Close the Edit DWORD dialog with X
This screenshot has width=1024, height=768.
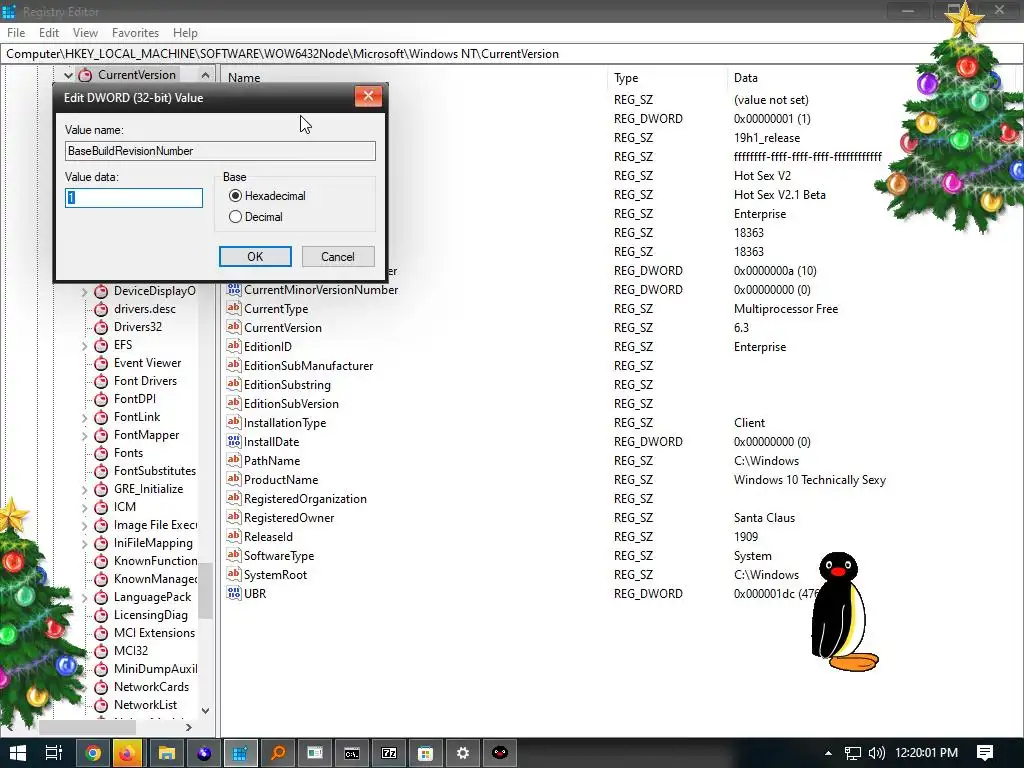pyautogui.click(x=368, y=97)
